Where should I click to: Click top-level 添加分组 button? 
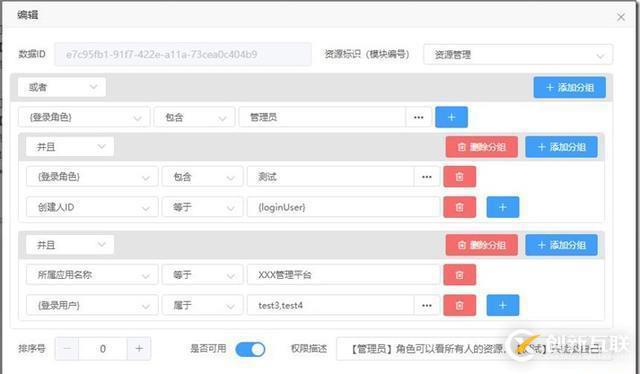(569, 87)
